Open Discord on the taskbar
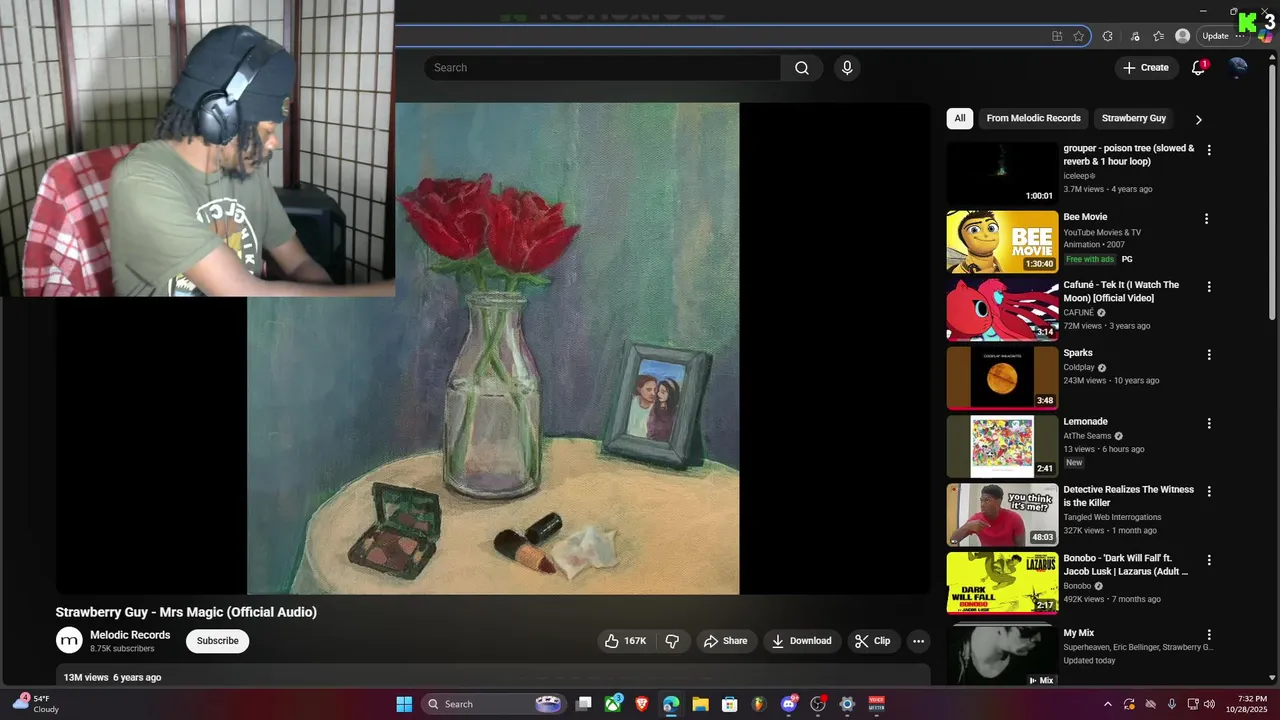Image resolution: width=1280 pixels, height=720 pixels. pos(789,704)
